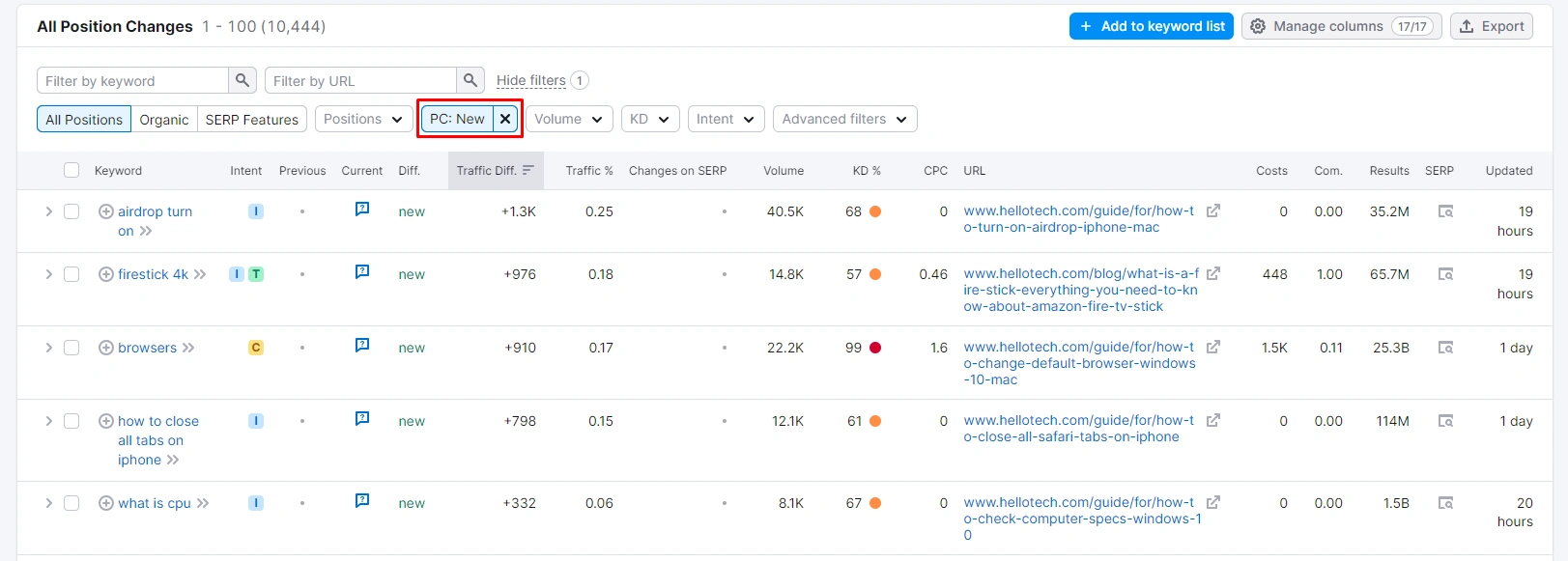Screen dimensions: 1568x561
Task: Select the airdrop turn on row checkbox
Action: click(x=71, y=211)
